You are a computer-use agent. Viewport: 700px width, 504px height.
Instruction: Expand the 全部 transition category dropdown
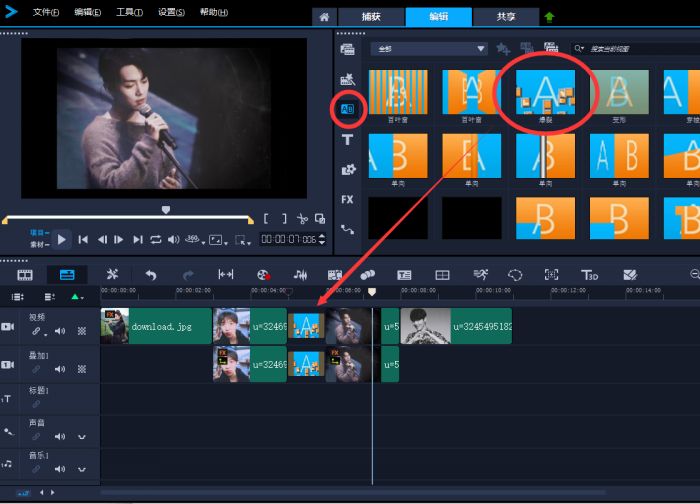481,48
